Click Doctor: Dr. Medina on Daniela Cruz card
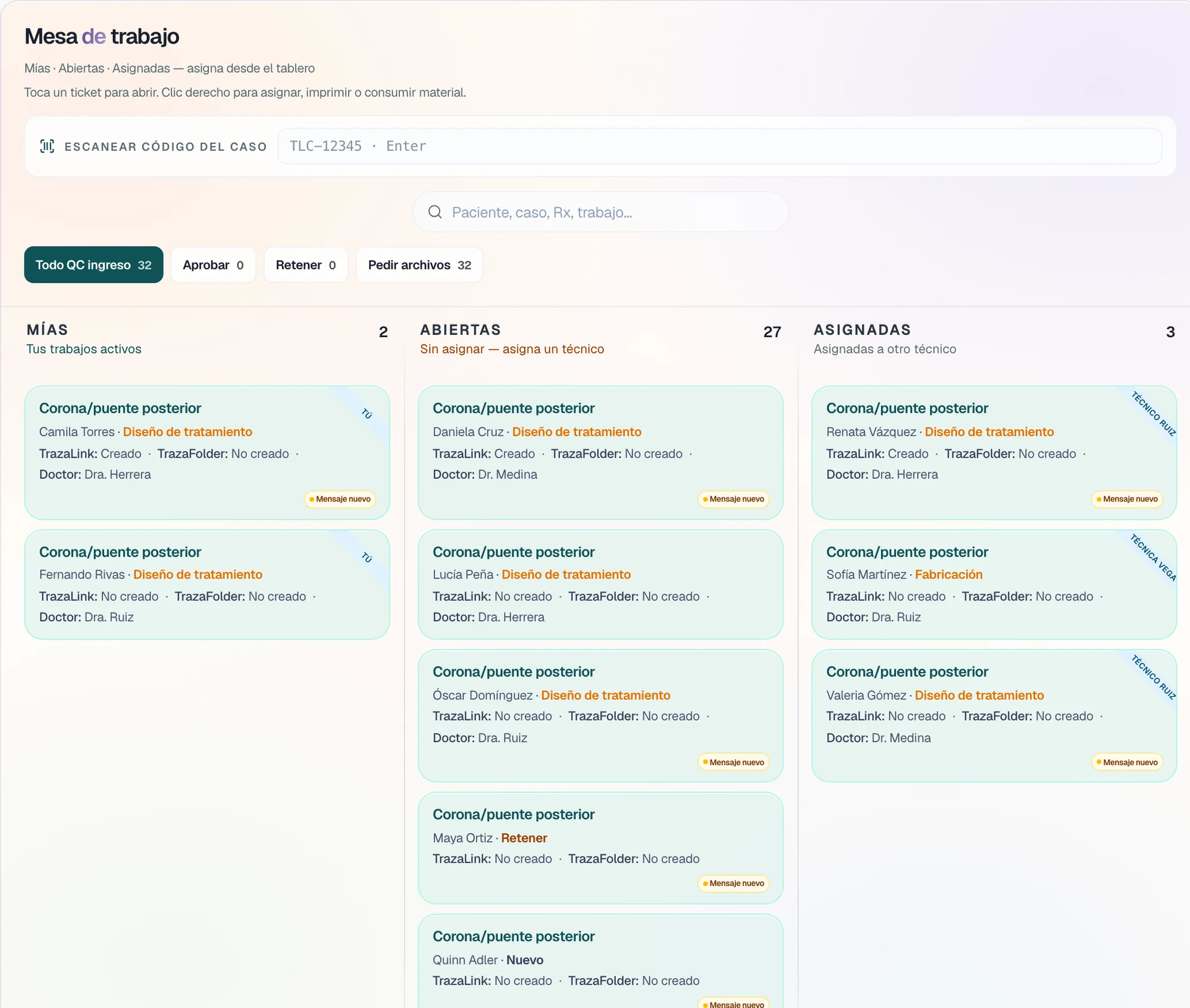The height and width of the screenshot is (1008, 1190). point(485,474)
